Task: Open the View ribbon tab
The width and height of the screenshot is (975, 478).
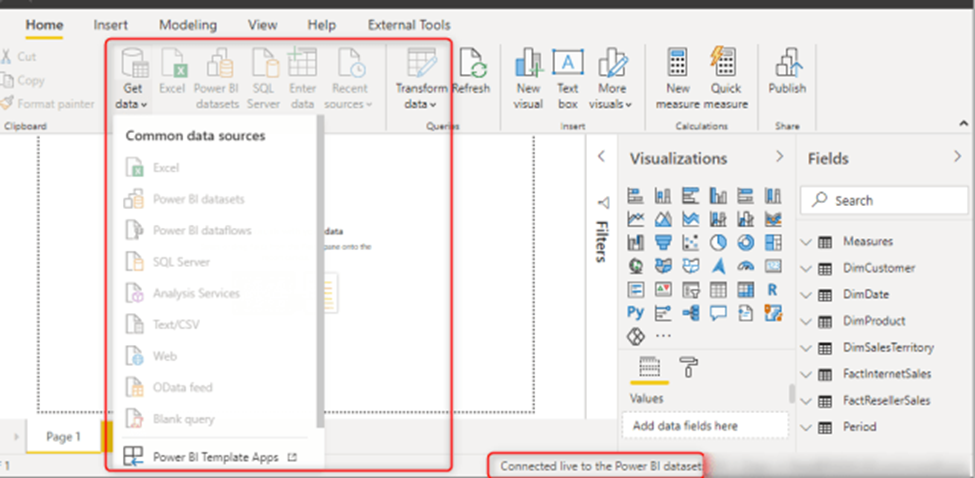Action: [262, 25]
